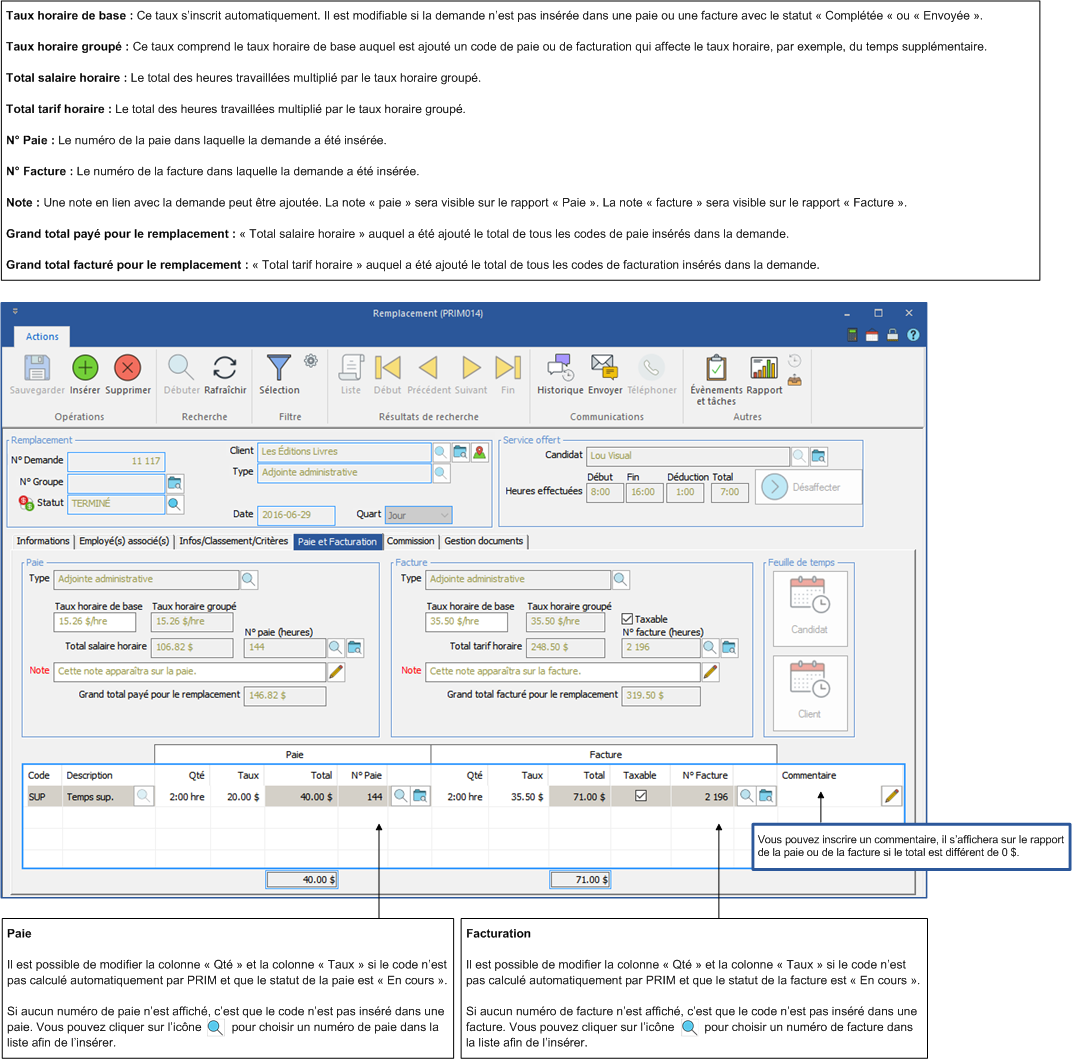This screenshot has height=1059, width=1072.
Task: Open help with the question mark icon
Action: tap(913, 335)
